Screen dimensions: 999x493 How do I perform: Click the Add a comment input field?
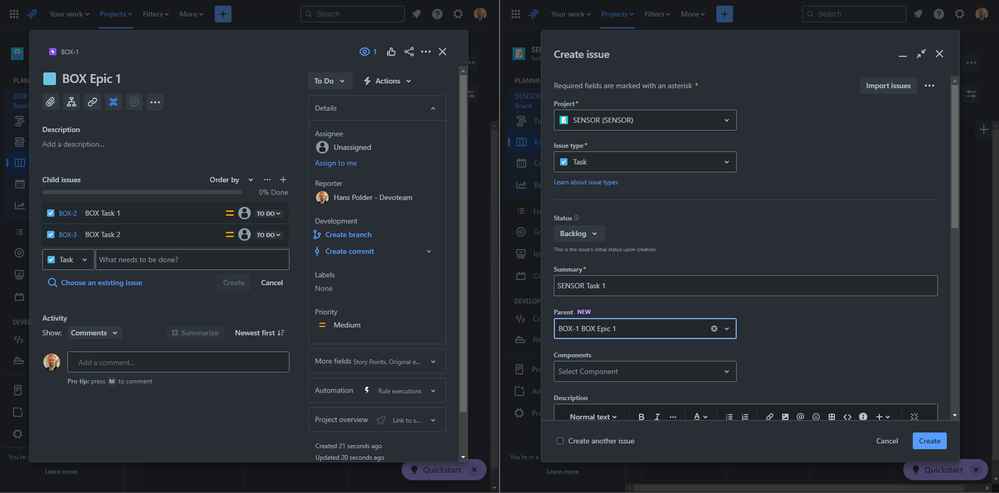click(x=178, y=362)
